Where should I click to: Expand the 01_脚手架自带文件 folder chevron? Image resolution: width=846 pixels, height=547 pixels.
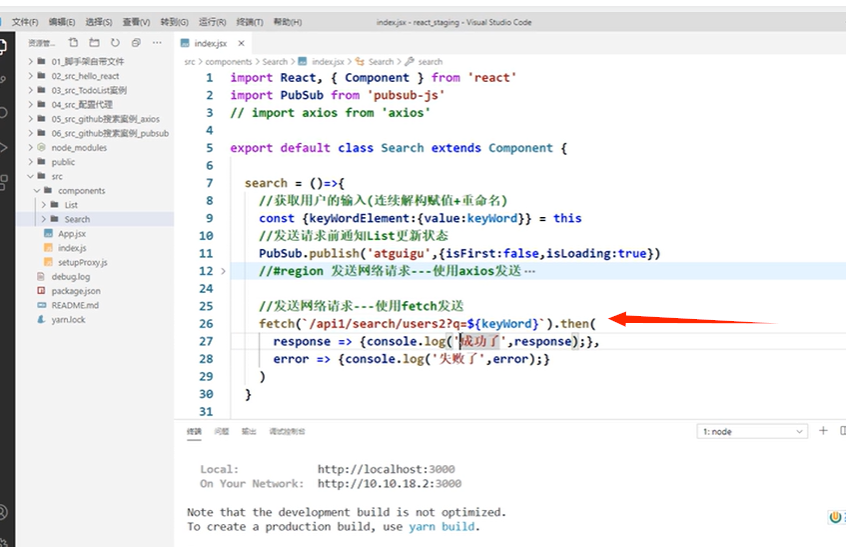click(x=31, y=61)
